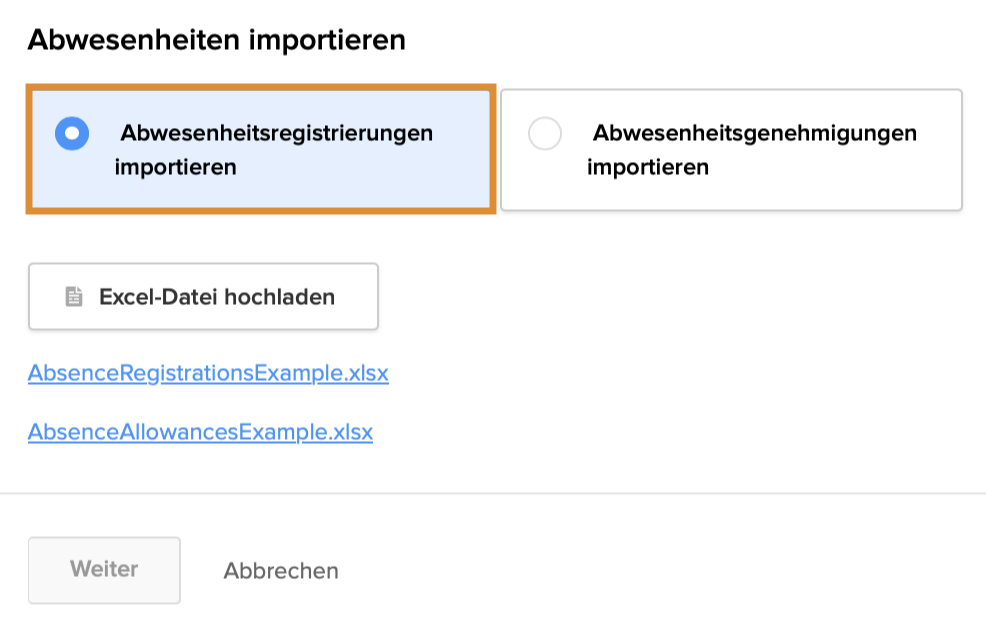Choose the 'Abwesenheitsregistrierungen importieren' option card
The height and width of the screenshot is (636, 986).
click(x=261, y=150)
